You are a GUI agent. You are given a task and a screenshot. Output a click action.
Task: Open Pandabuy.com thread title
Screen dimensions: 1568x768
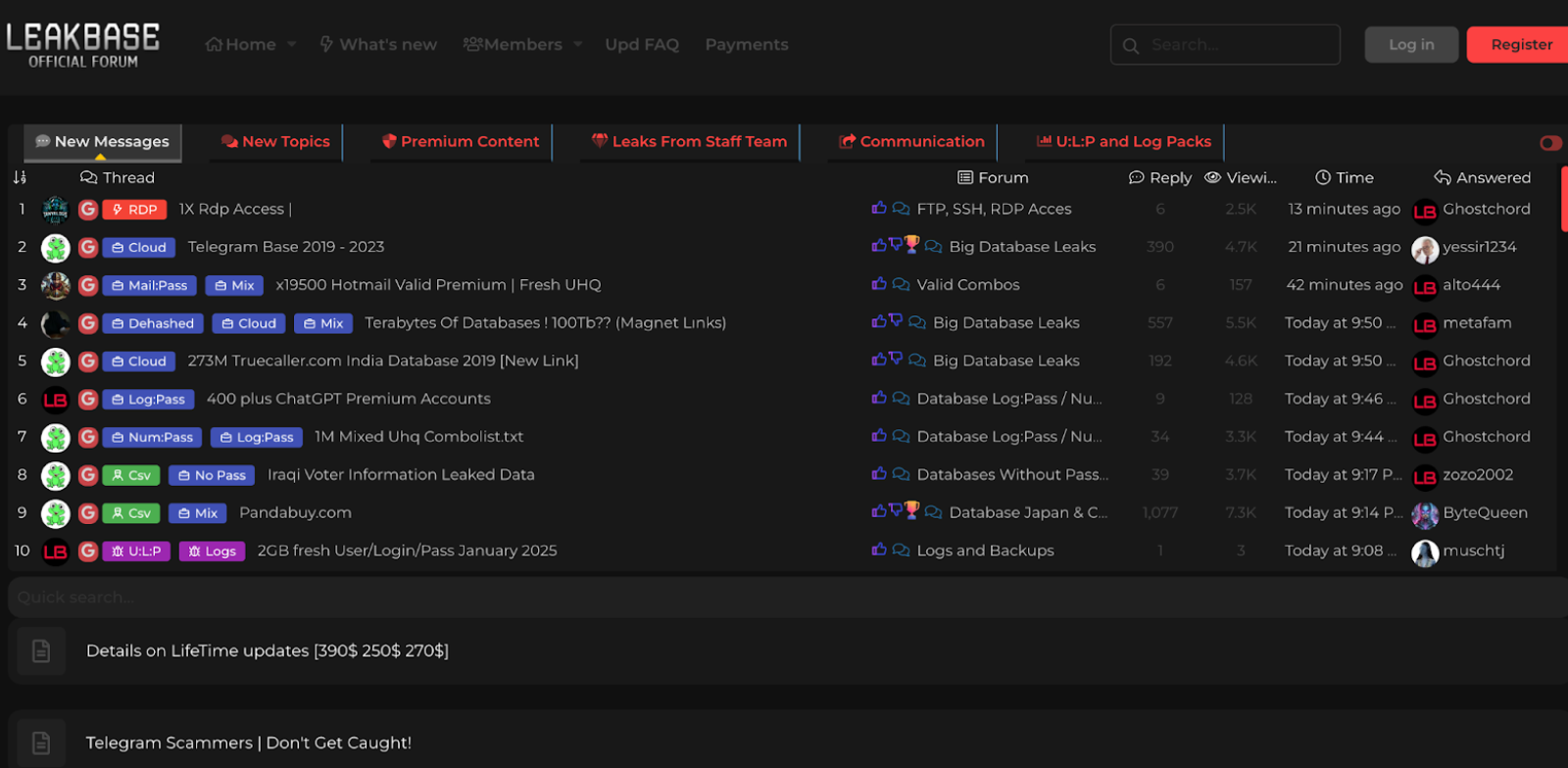(x=295, y=512)
